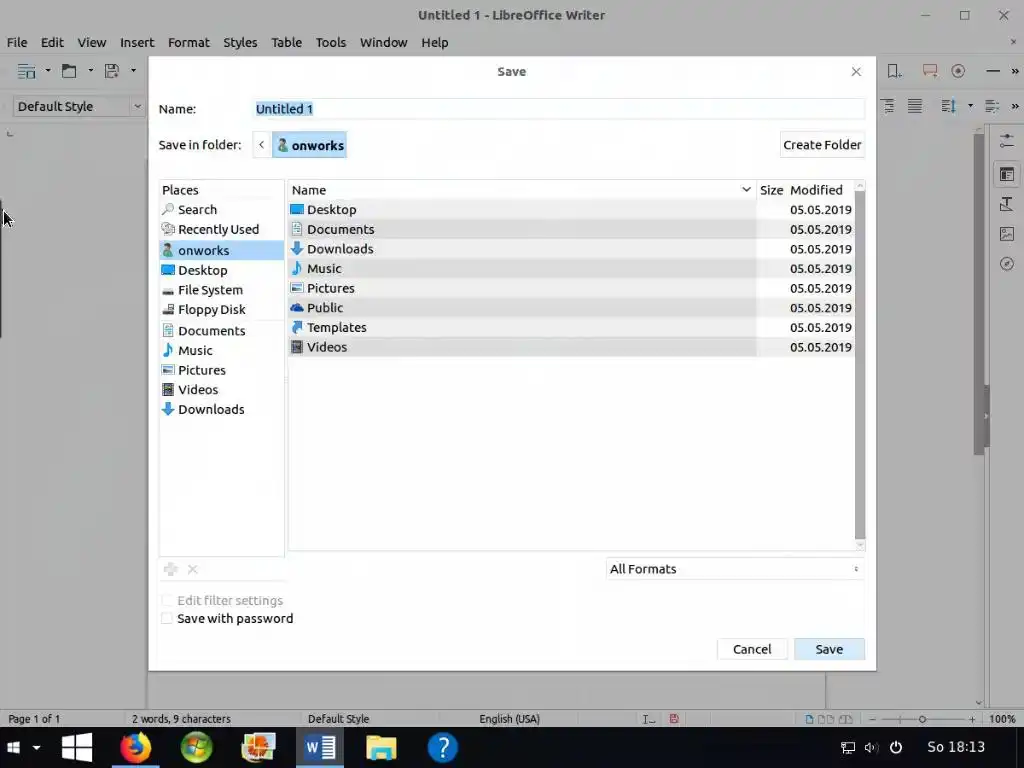This screenshot has width=1024, height=768.
Task: Open the dropdown arrow next to Save icon
Action: pyautogui.click(x=133, y=71)
